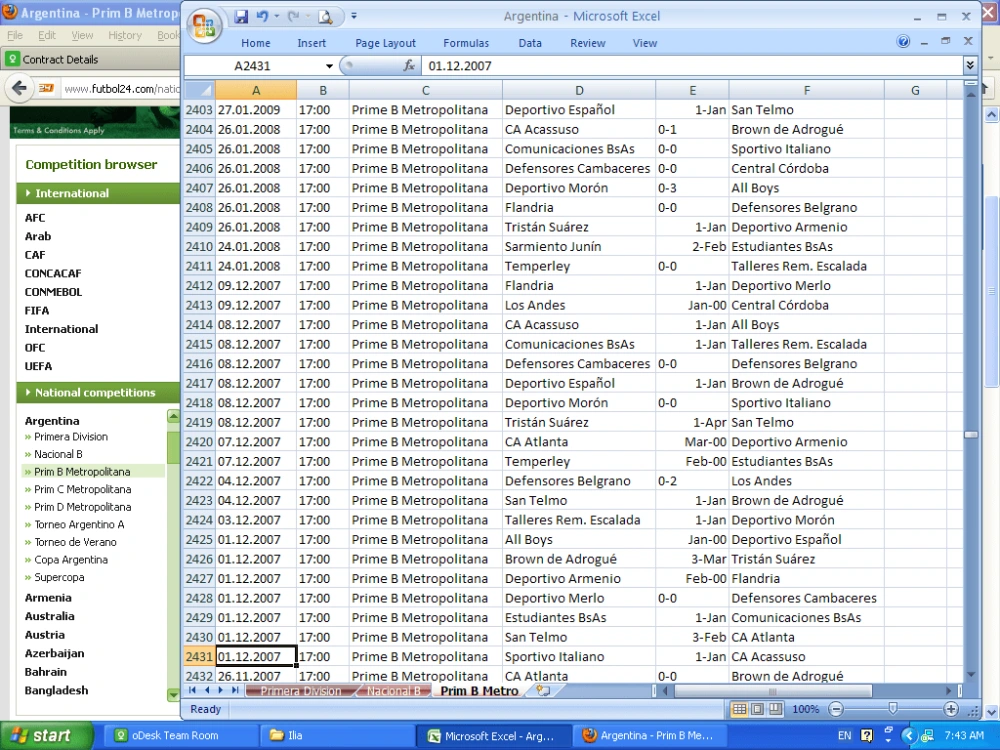Open the Firefox History menu
This screenshot has height=750, width=1000.
[x=125, y=36]
